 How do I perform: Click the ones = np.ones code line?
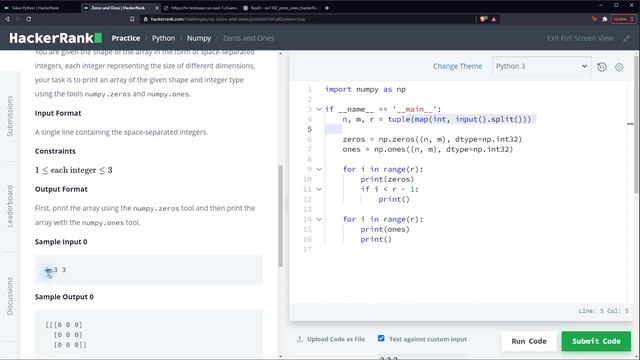[x=428, y=149]
